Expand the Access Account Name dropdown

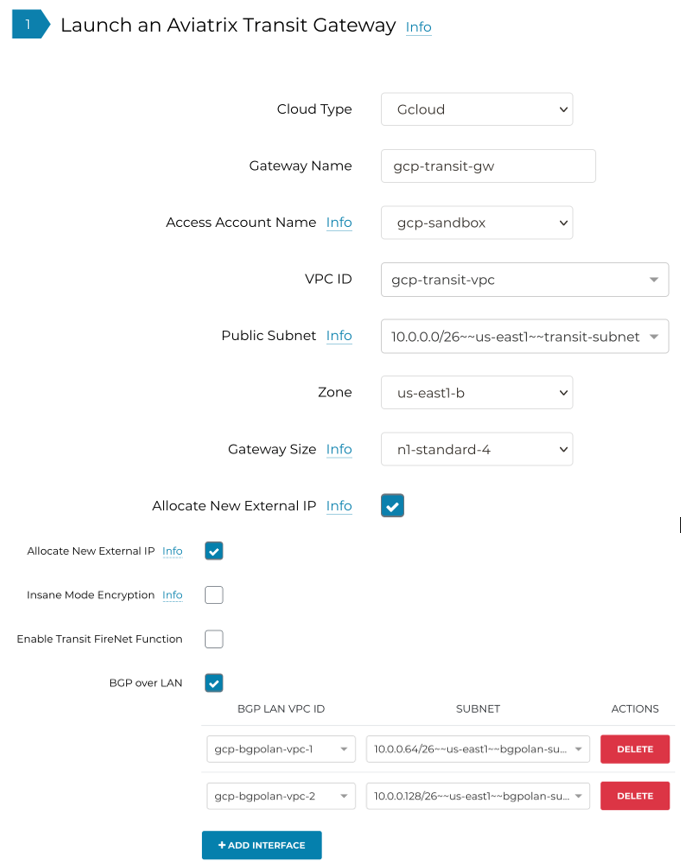(x=476, y=222)
